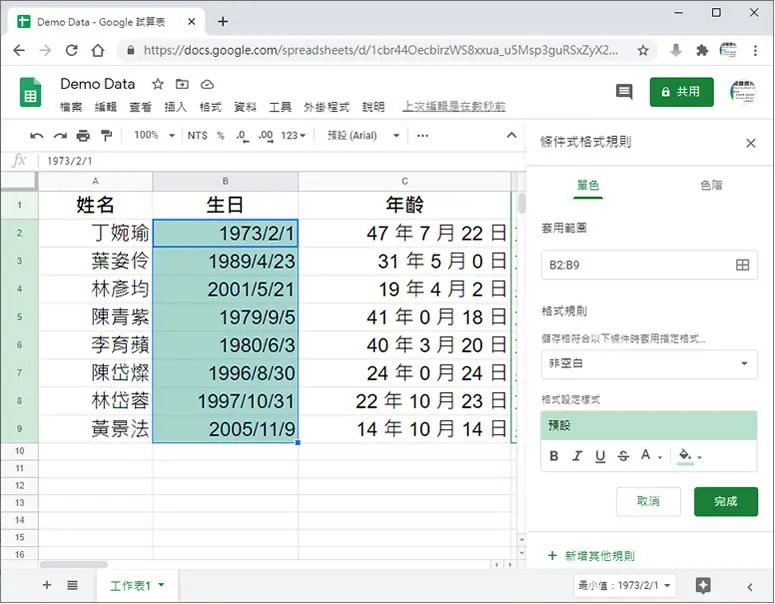Screen dimensions: 775x604
Task: Toggle bold in format style
Action: [554, 456]
